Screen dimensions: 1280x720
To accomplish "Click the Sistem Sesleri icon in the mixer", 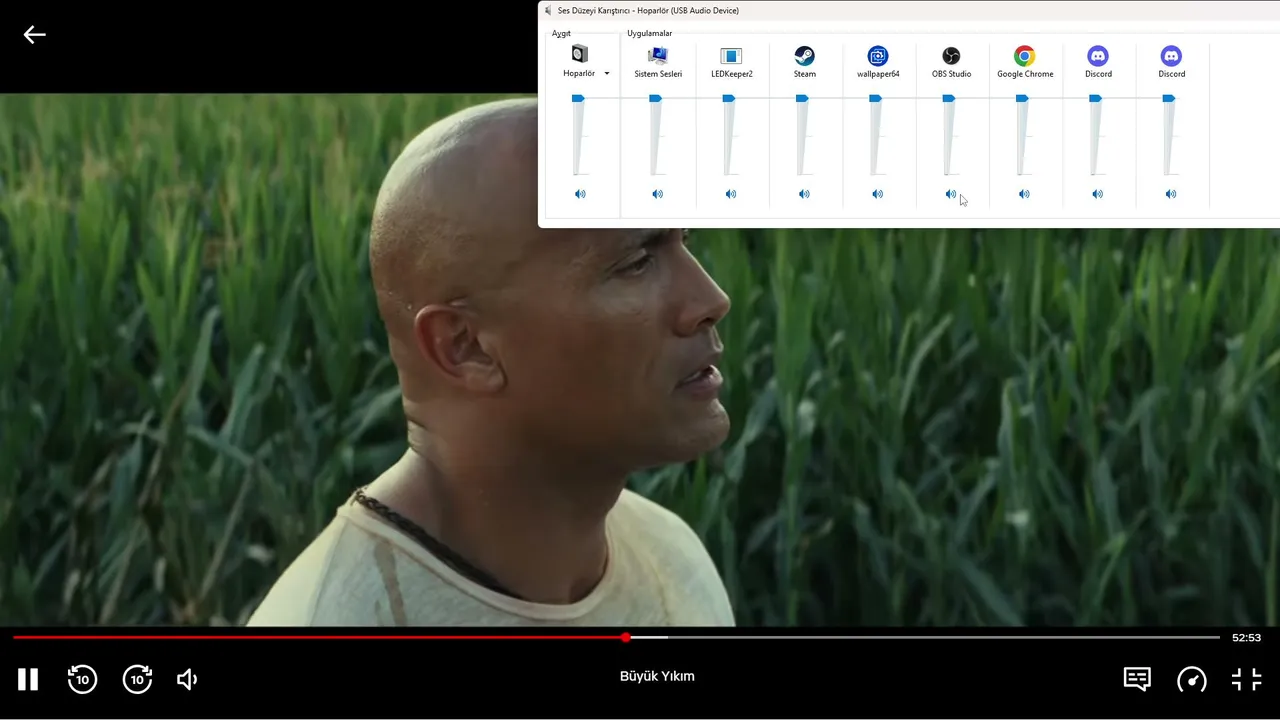I will (x=658, y=55).
